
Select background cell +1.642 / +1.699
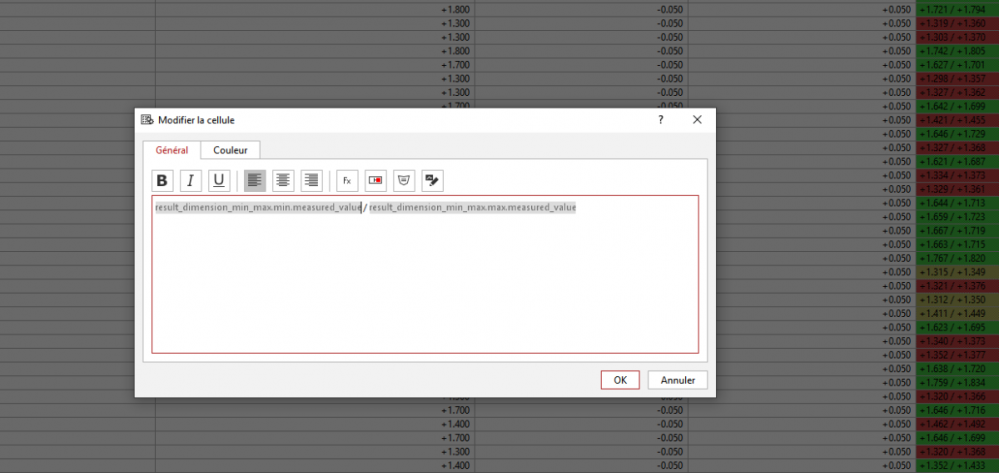coord(957,106)
